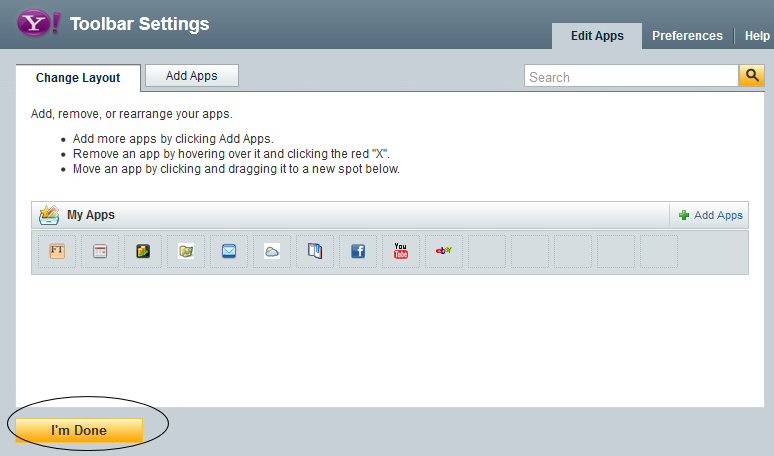
Task: Click the YouTube app icon
Action: pyautogui.click(x=401, y=251)
